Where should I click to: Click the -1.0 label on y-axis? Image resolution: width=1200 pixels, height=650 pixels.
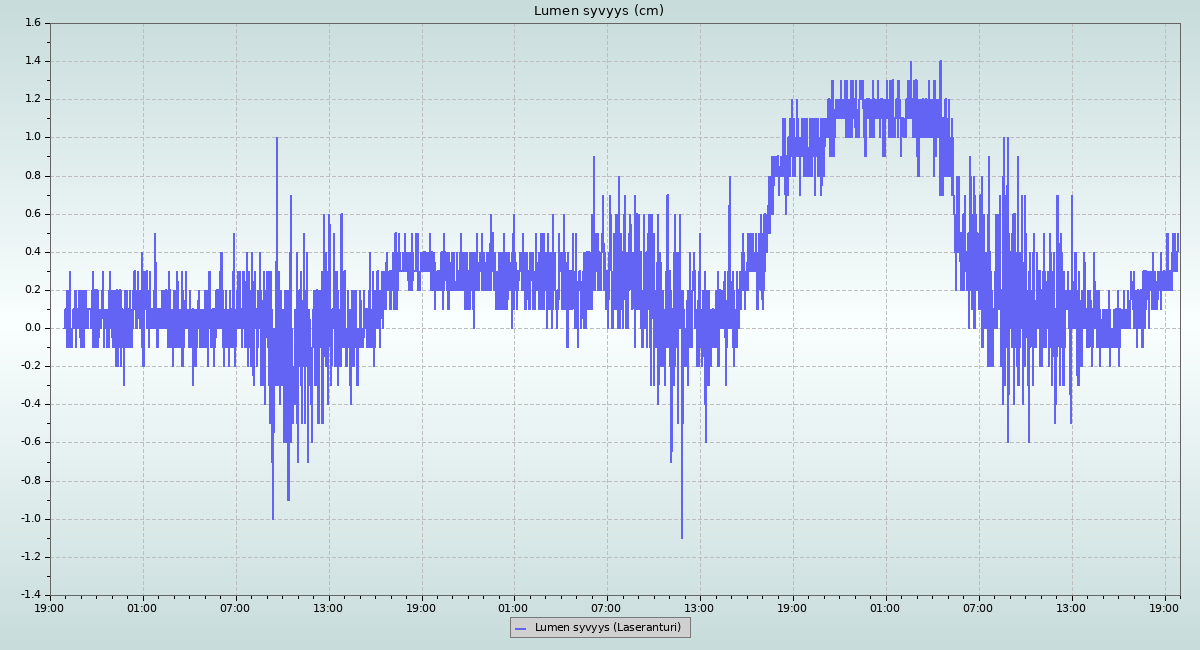pyautogui.click(x=29, y=519)
